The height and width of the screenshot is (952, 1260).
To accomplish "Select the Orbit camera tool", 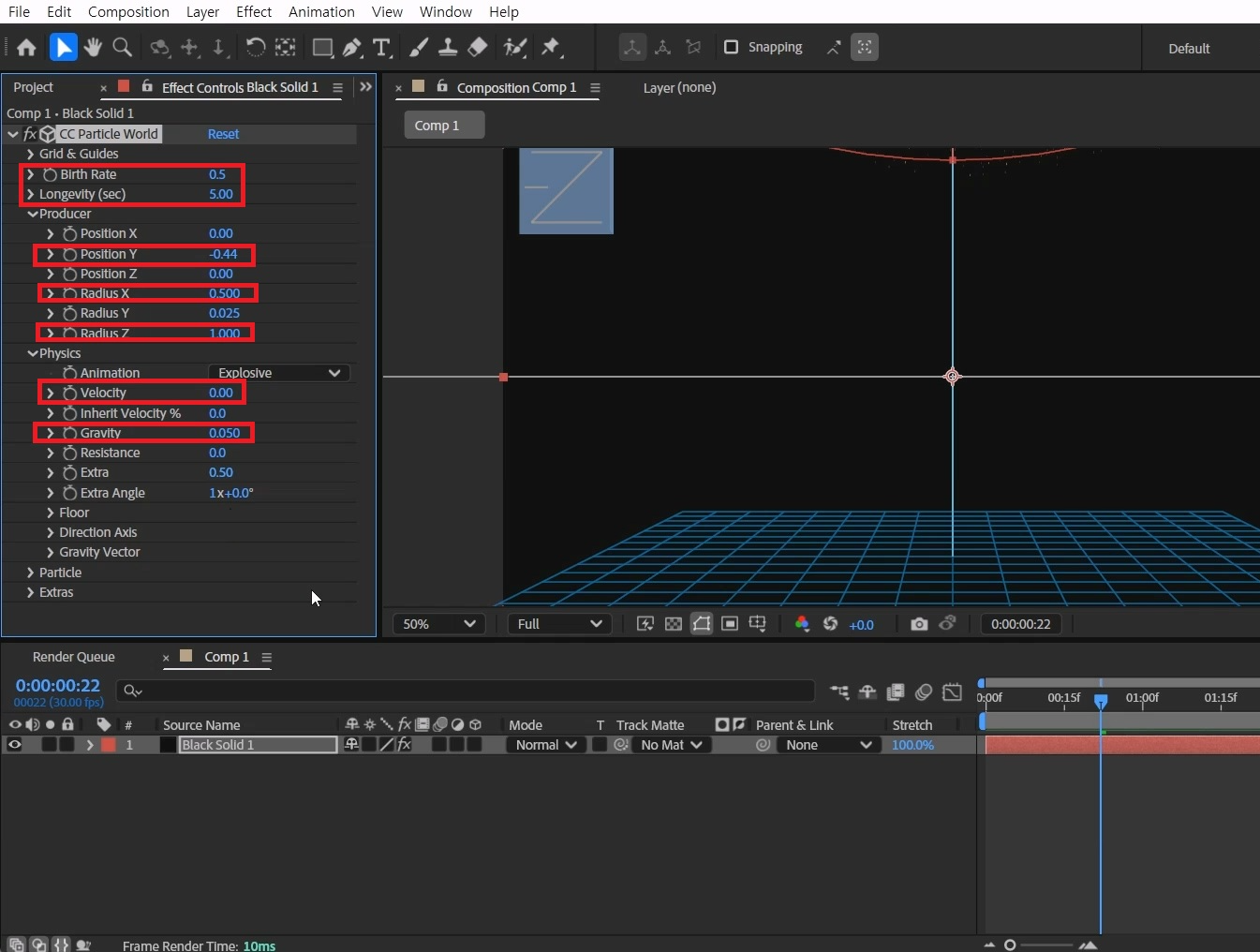I will [x=160, y=47].
